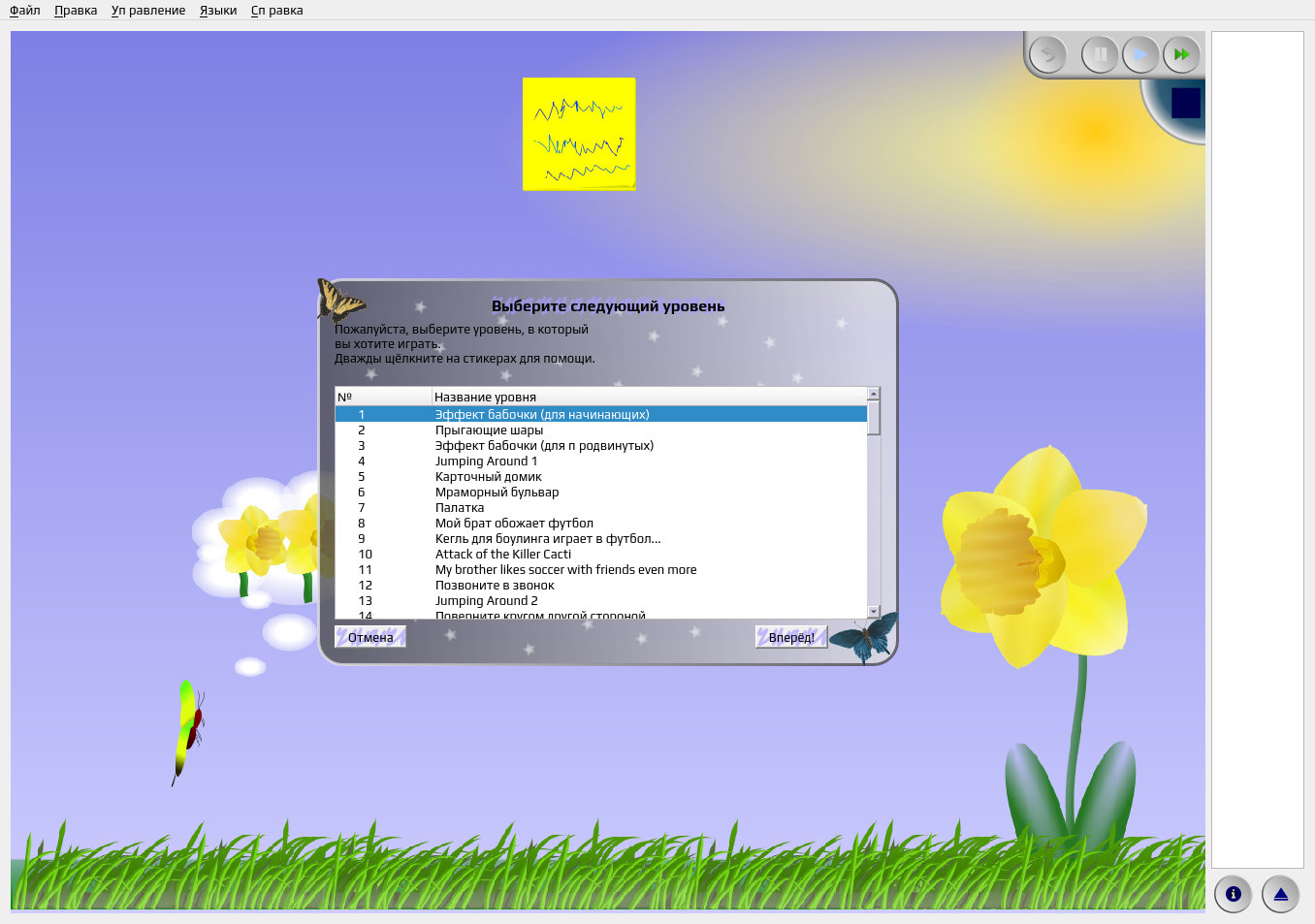Viewport: 1315px width, 924px height.
Task: Click the Название уровня column header
Action: [x=649, y=397]
